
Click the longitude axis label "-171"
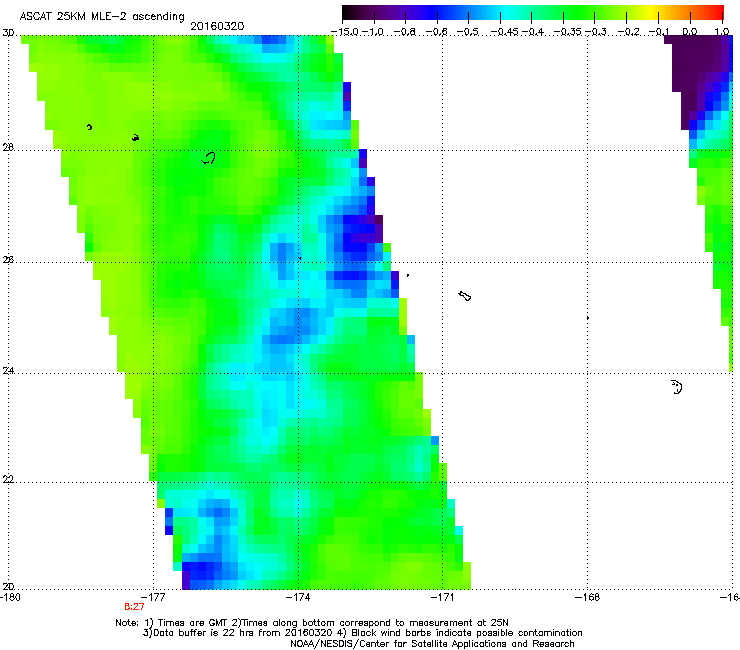tap(443, 597)
